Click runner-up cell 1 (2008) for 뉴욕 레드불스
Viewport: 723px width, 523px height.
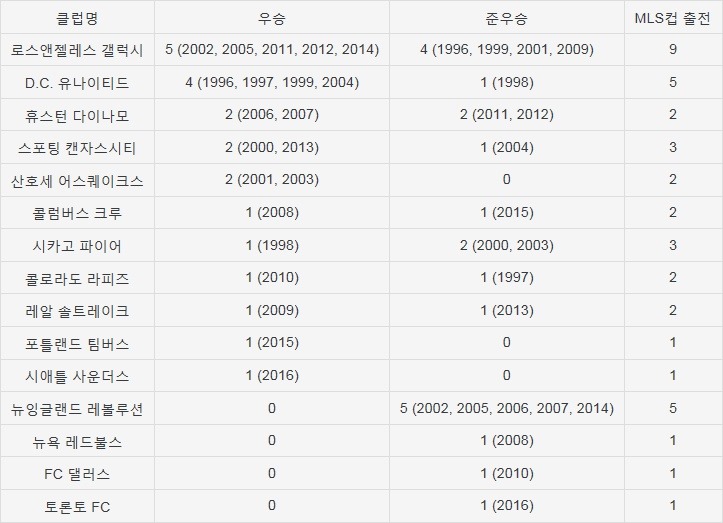click(x=506, y=441)
